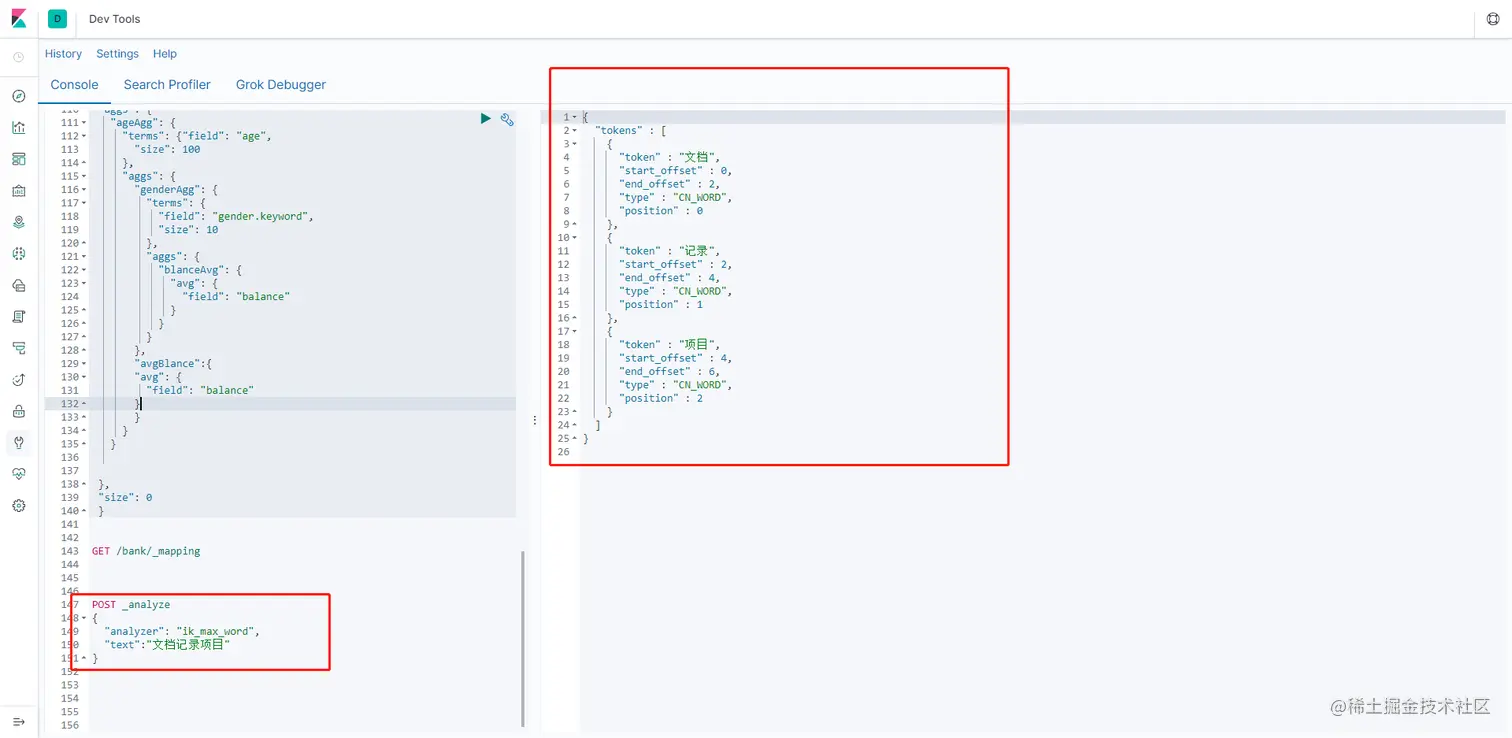Click the "field": "gender.keyword" line
Image resolution: width=1512 pixels, height=738 pixels.
pyautogui.click(x=236, y=216)
